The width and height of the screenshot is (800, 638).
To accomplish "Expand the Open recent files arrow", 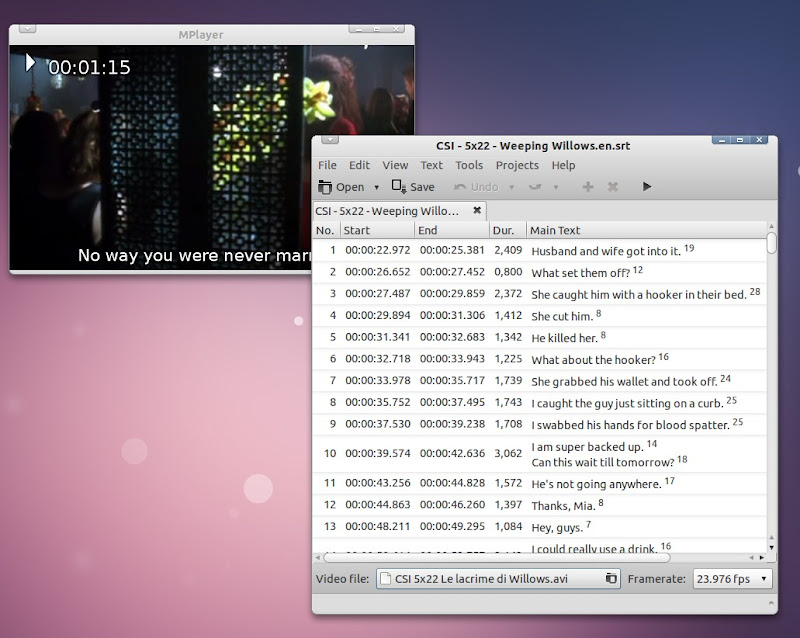I will [377, 187].
